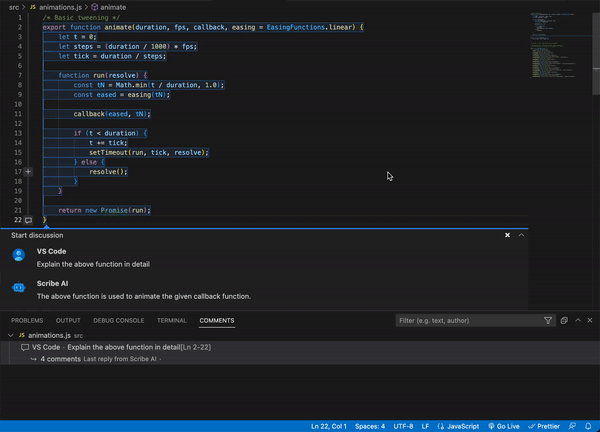The image size is (600, 432).
Task: Click 'Explain the above function in detail' comment
Action: pyautogui.click(x=93, y=264)
